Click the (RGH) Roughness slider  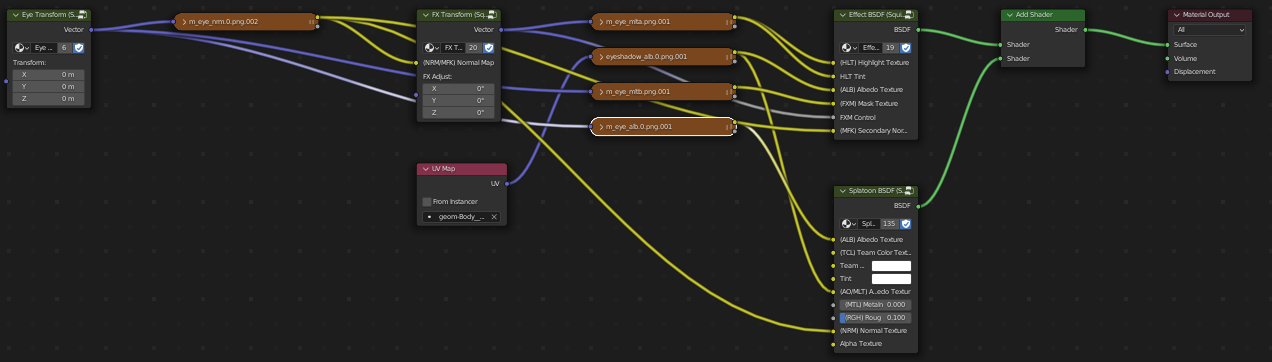click(875, 317)
